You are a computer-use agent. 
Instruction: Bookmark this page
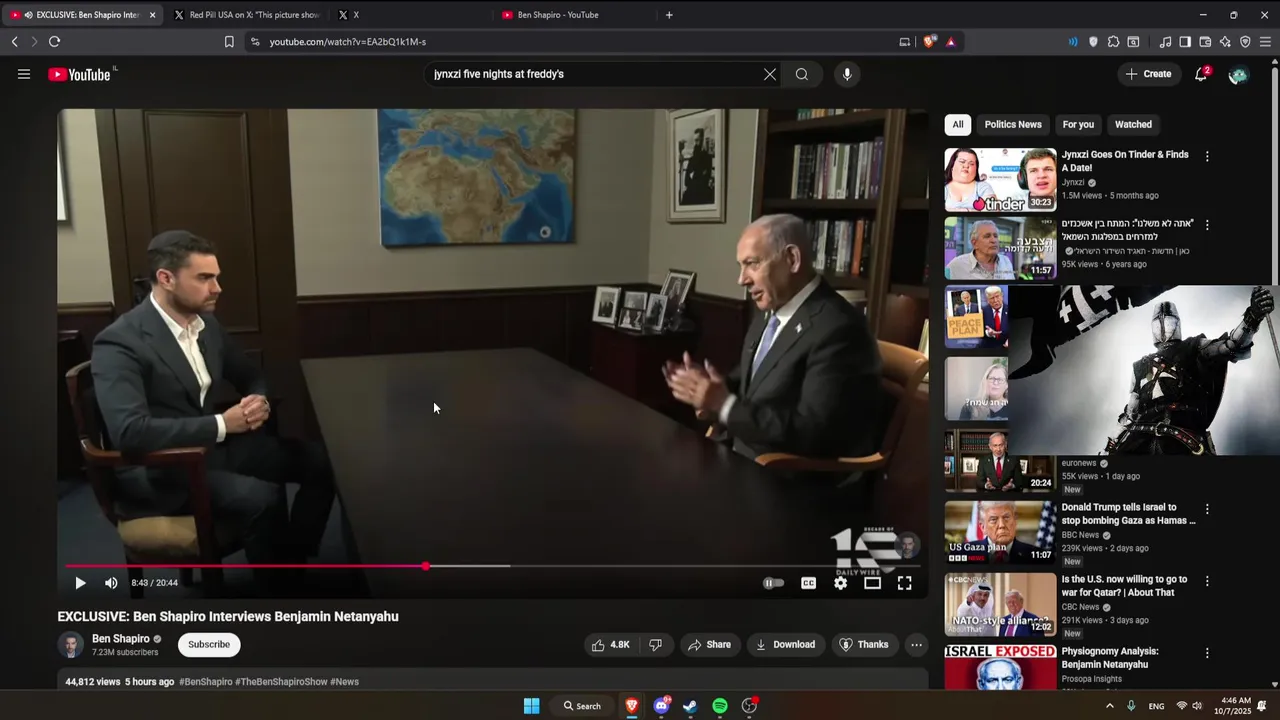(229, 42)
